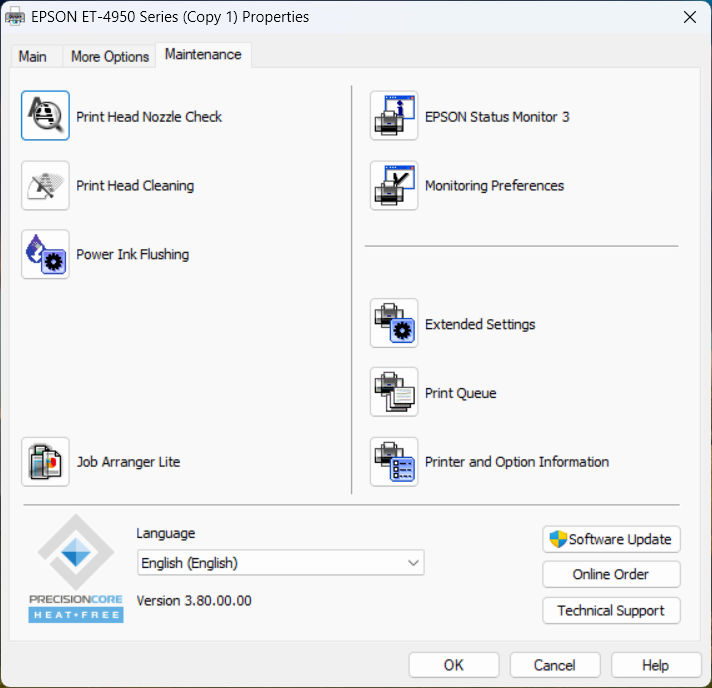Open EPSON Status Monitor 3 icon
This screenshot has height=688, width=712.
394,115
